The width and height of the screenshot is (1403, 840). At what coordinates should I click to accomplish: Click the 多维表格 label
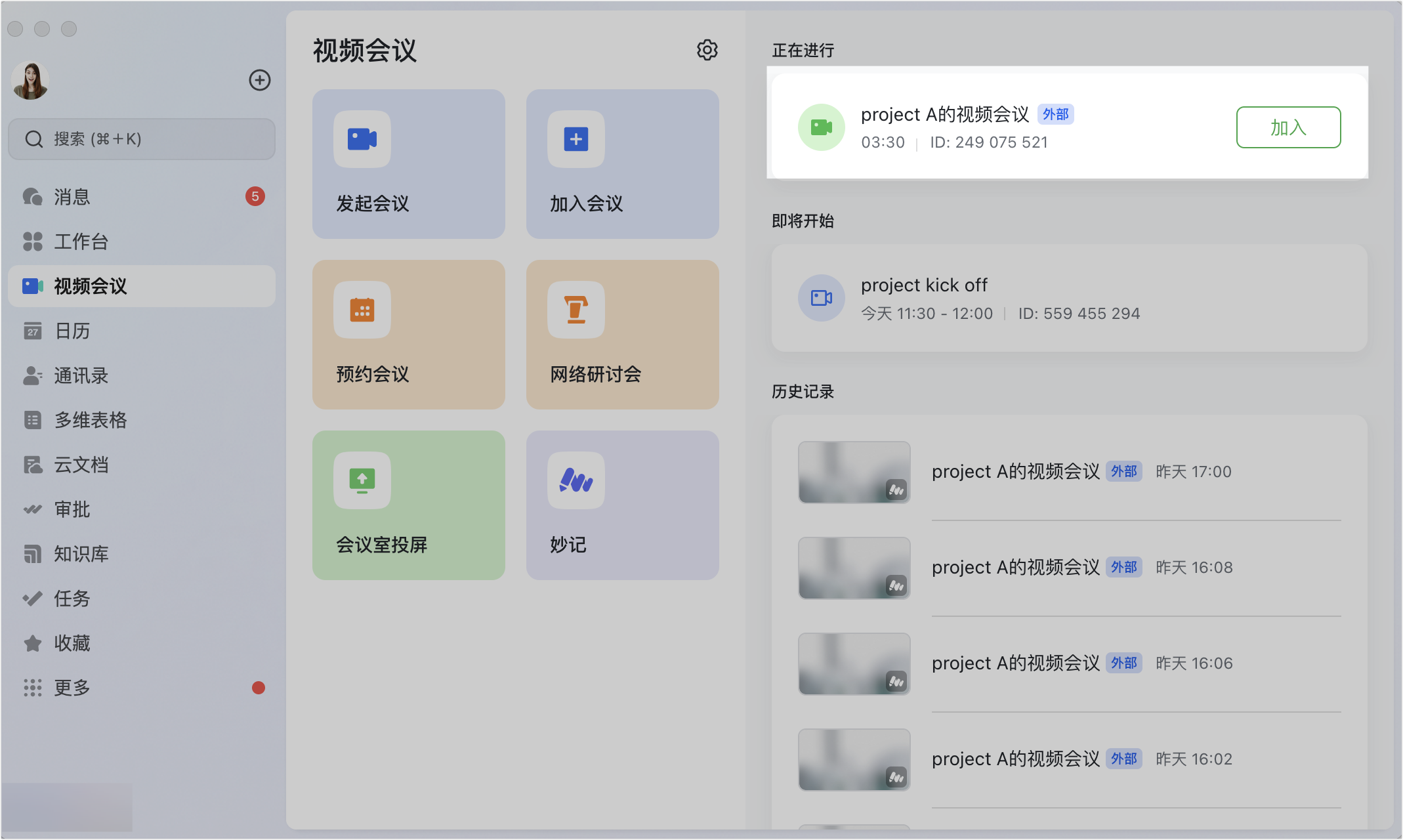point(91,420)
